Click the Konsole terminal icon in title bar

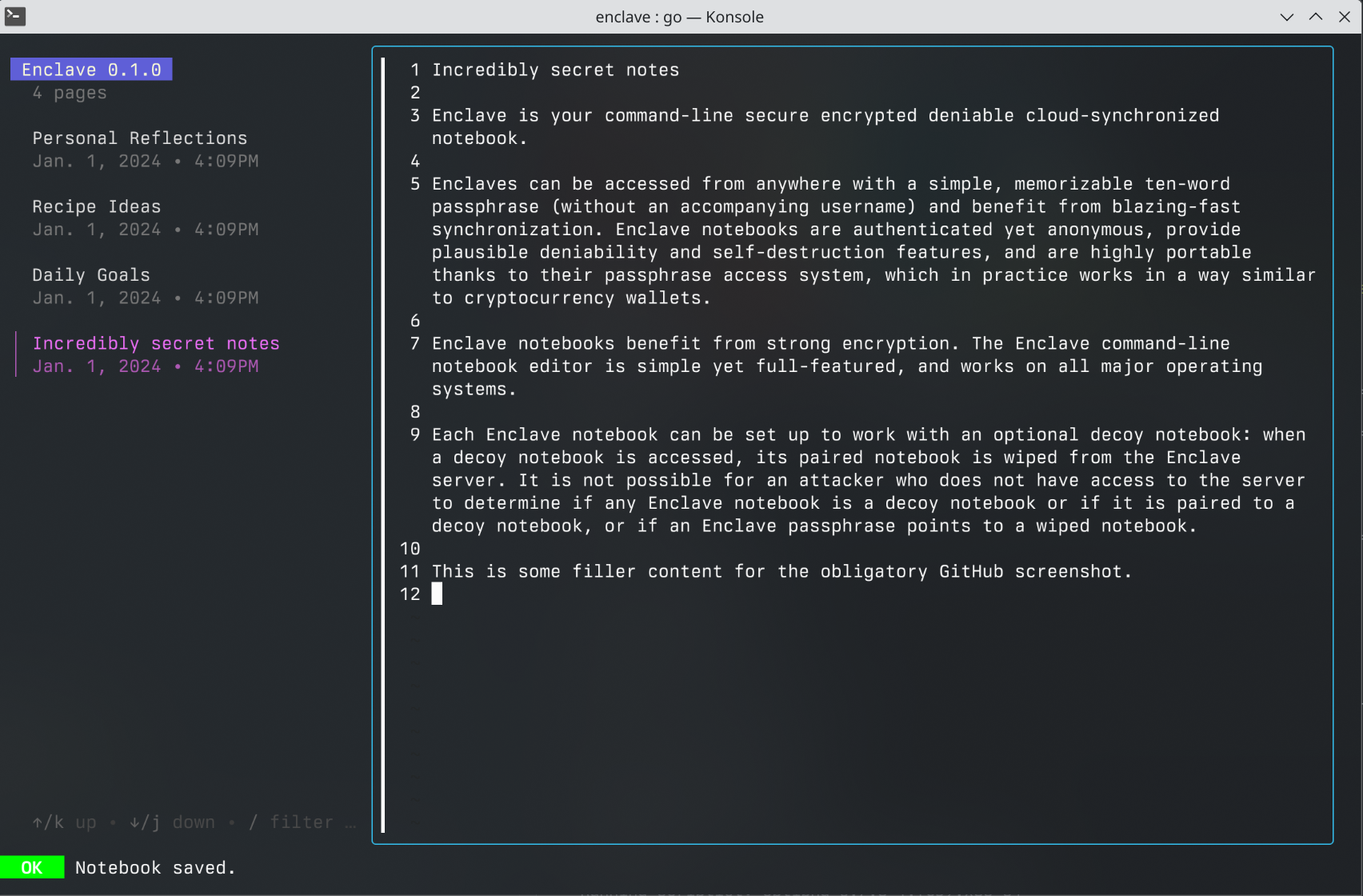pyautogui.click(x=15, y=16)
